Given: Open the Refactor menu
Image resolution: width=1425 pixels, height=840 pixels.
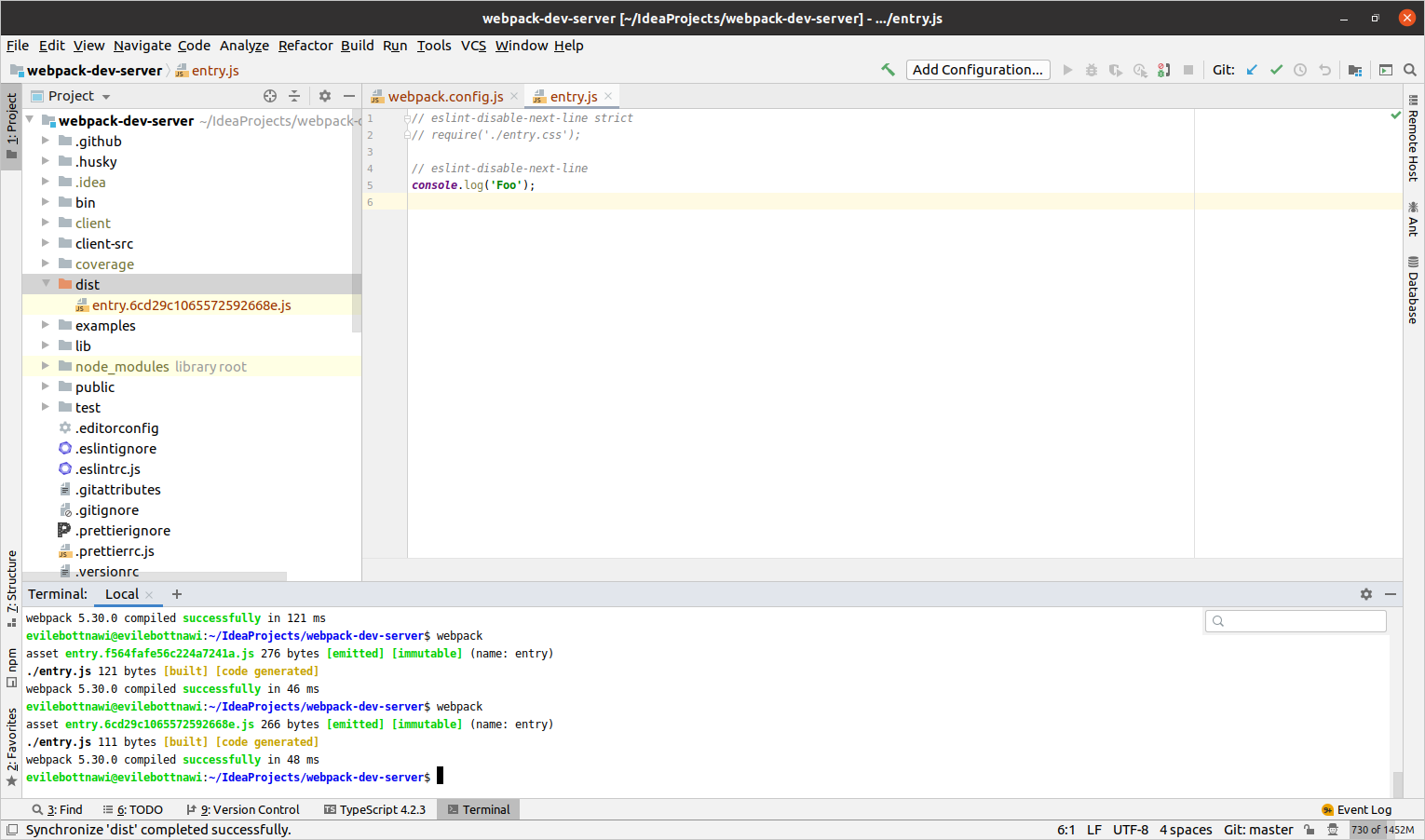Looking at the screenshot, I should (305, 45).
